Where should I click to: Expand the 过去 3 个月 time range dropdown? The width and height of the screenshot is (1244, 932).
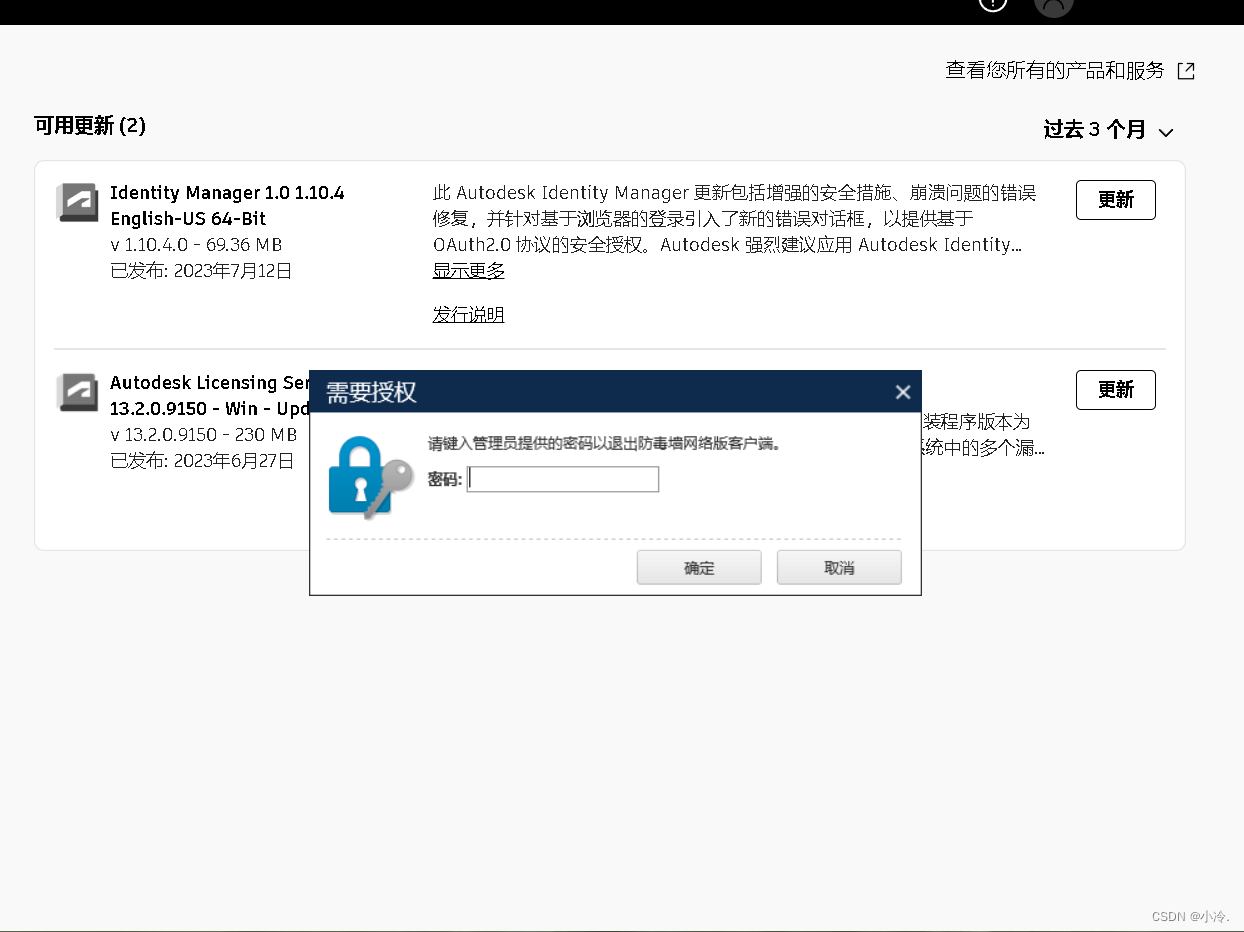1108,130
